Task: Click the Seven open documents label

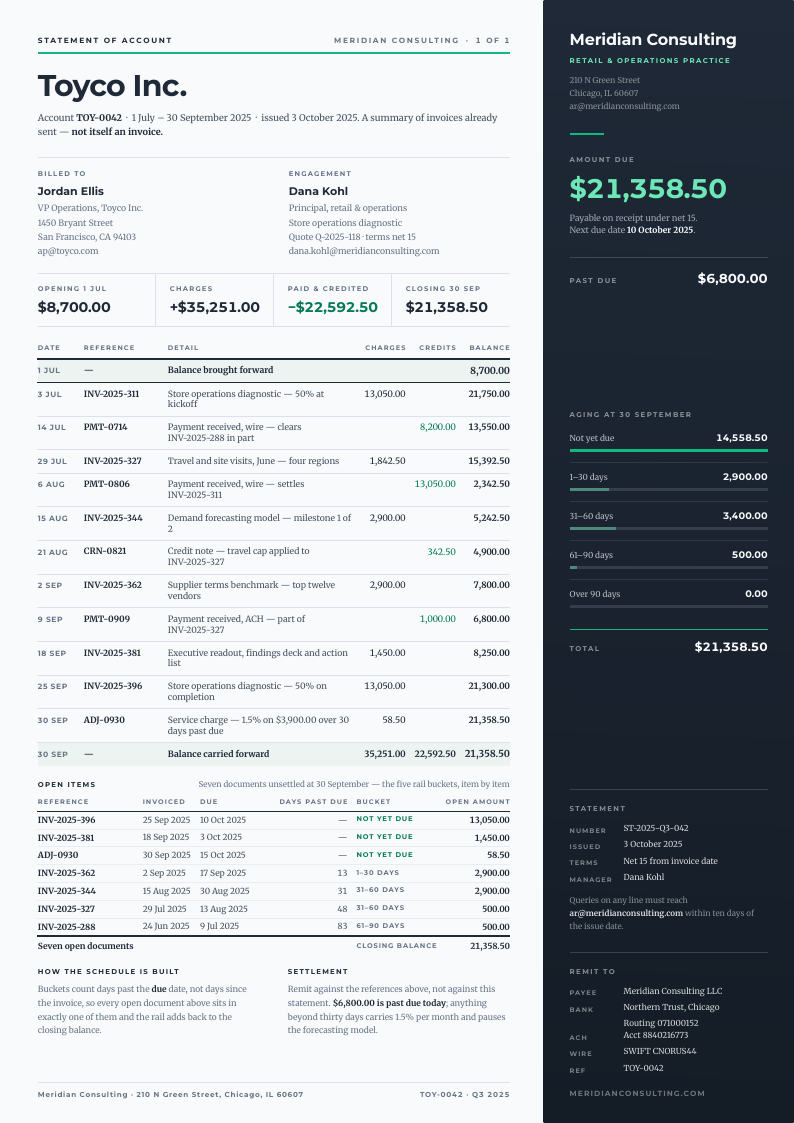Action: [85, 946]
